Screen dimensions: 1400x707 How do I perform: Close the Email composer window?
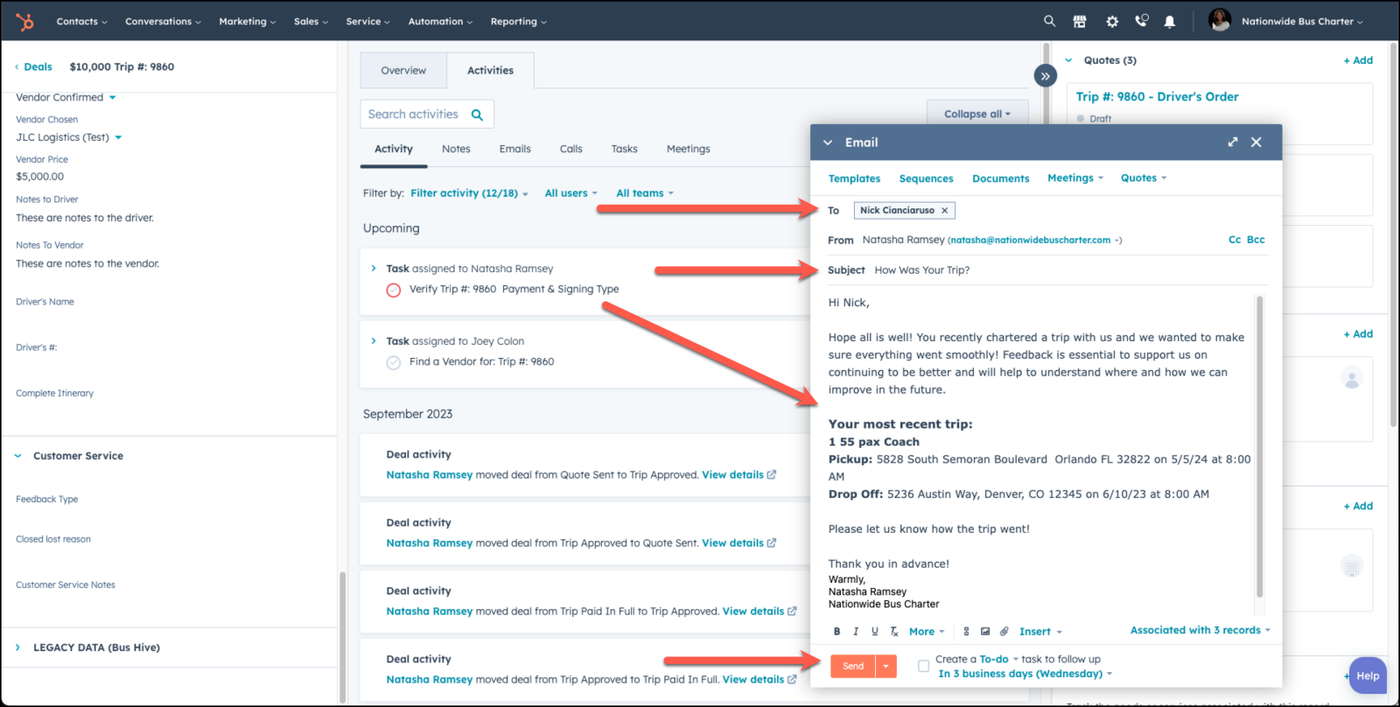point(1257,142)
